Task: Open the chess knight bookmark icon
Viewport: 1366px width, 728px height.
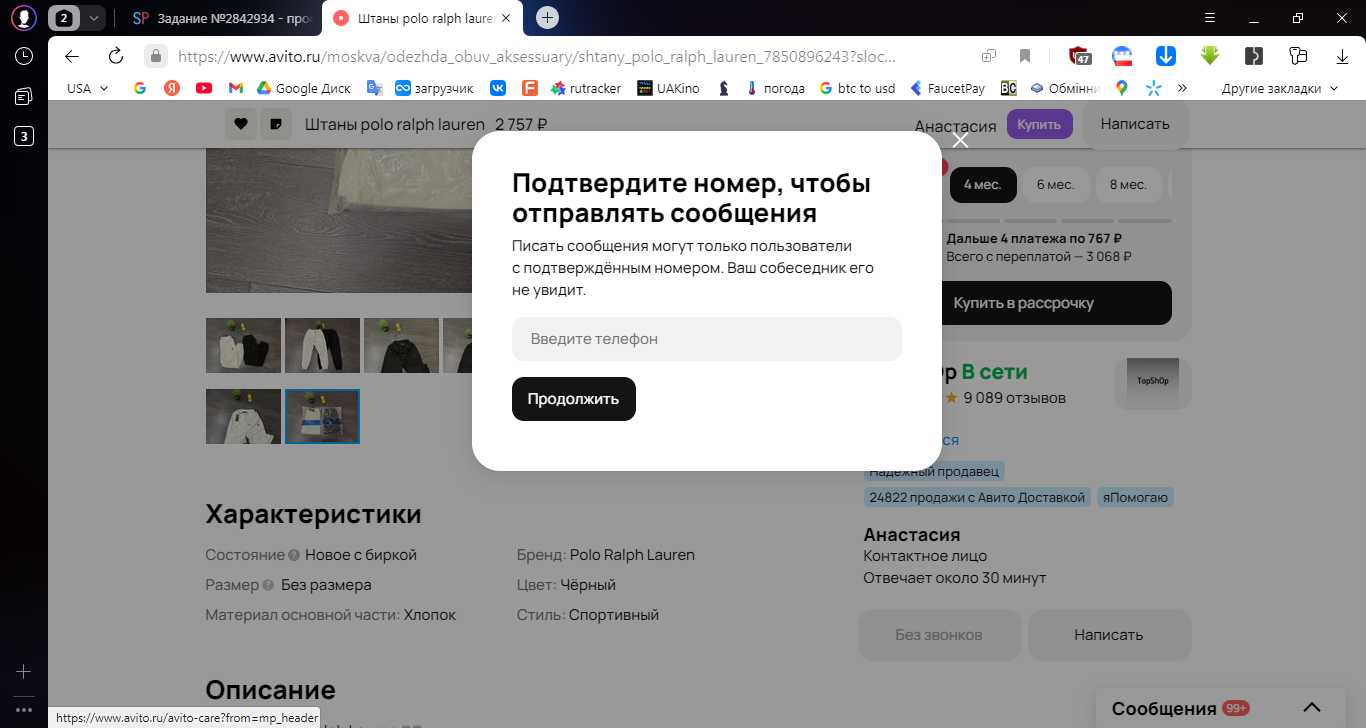Action: [x=723, y=88]
